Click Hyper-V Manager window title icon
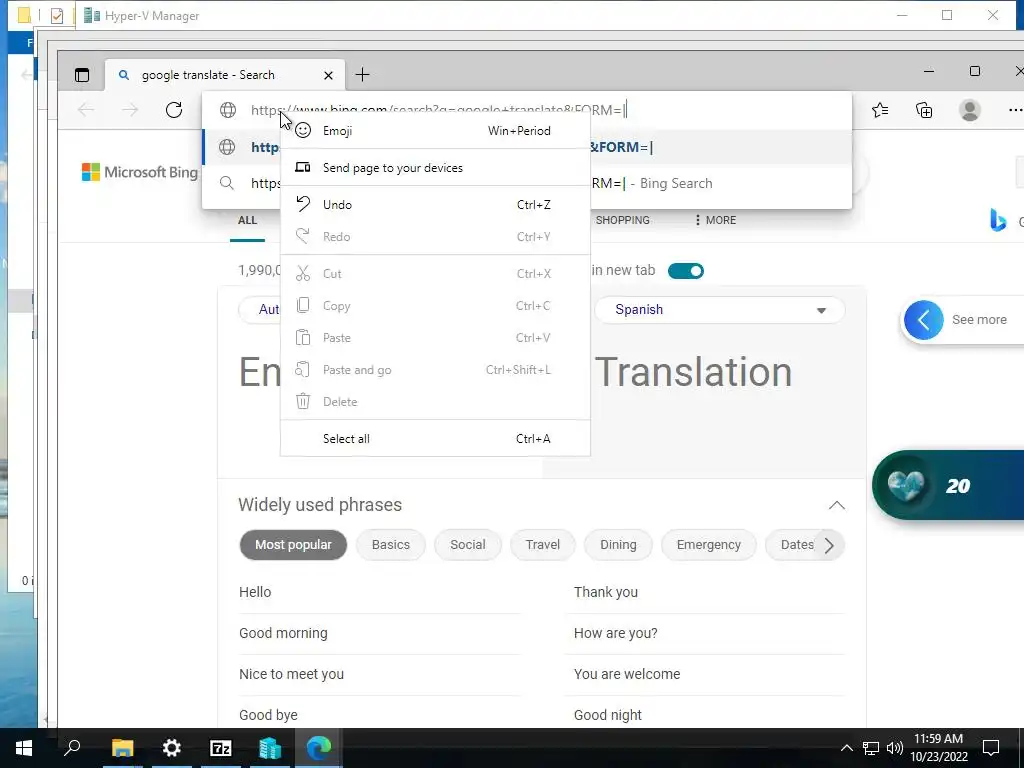The height and width of the screenshot is (768, 1024). [92, 15]
